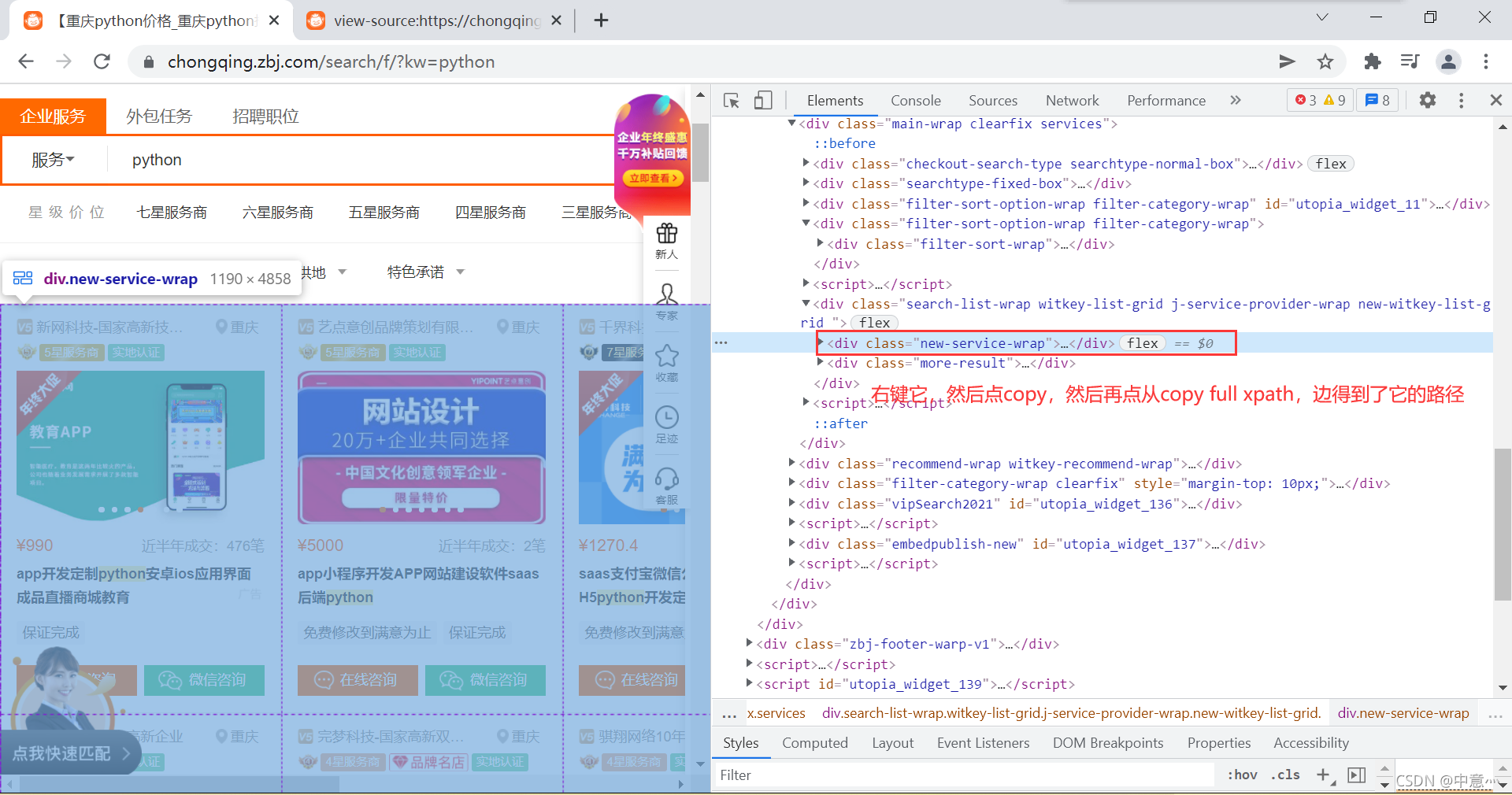Open the 服务 search type dropdown
Viewport: 1512px width, 795px height.
pos(53,160)
